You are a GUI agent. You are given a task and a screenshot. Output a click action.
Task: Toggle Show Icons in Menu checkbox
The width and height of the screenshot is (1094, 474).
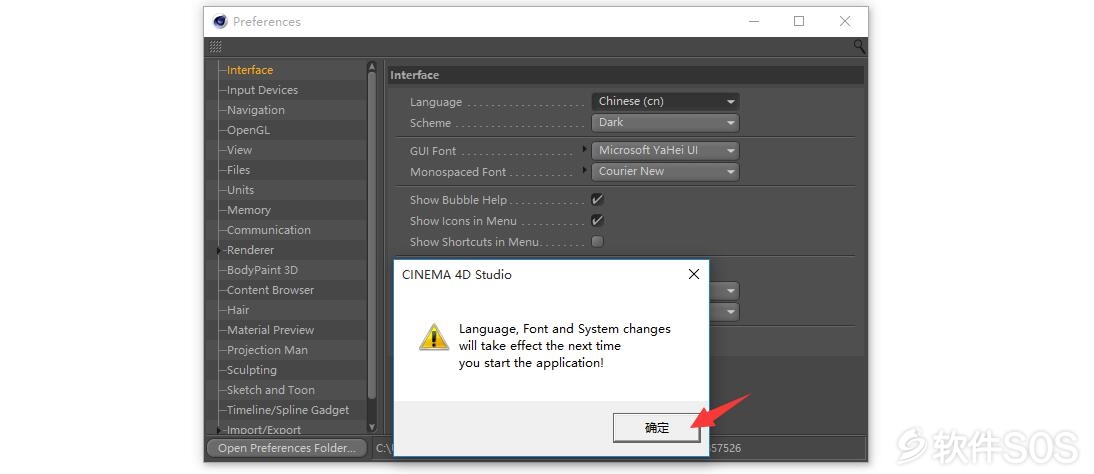click(597, 221)
